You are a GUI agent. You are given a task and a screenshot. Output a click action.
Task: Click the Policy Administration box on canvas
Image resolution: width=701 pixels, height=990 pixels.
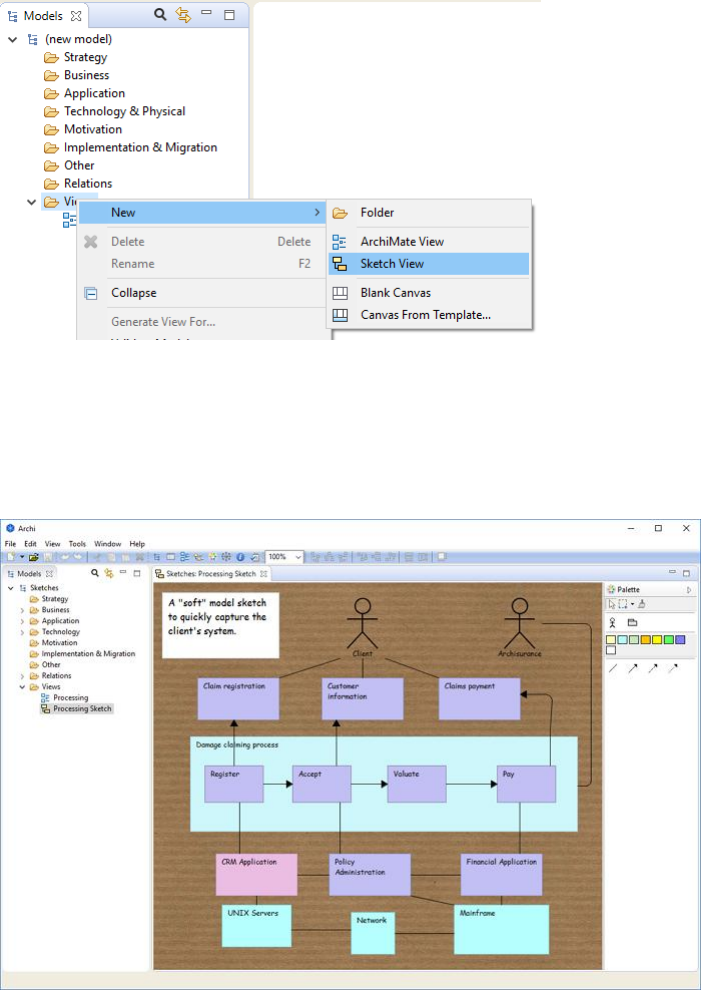[370, 874]
